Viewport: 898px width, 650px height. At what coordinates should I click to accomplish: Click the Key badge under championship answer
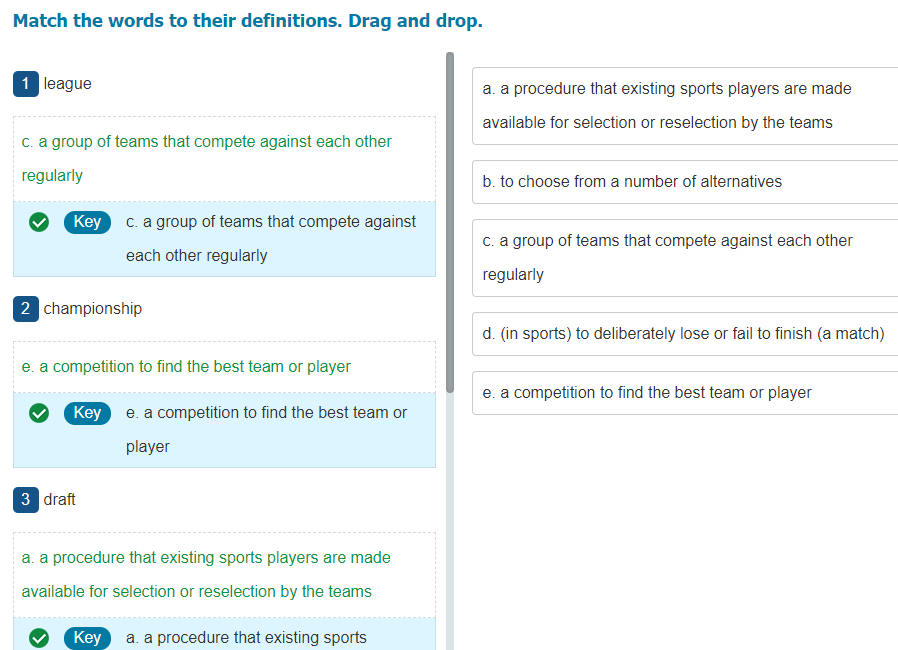[87, 413]
